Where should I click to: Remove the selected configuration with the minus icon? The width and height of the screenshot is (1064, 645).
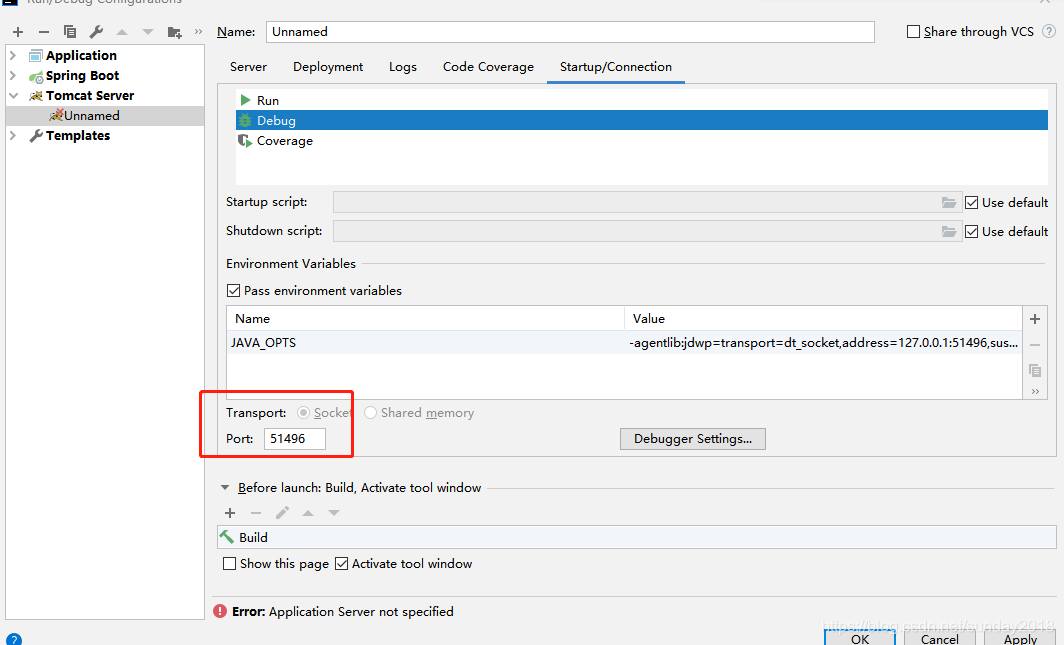tap(44, 32)
